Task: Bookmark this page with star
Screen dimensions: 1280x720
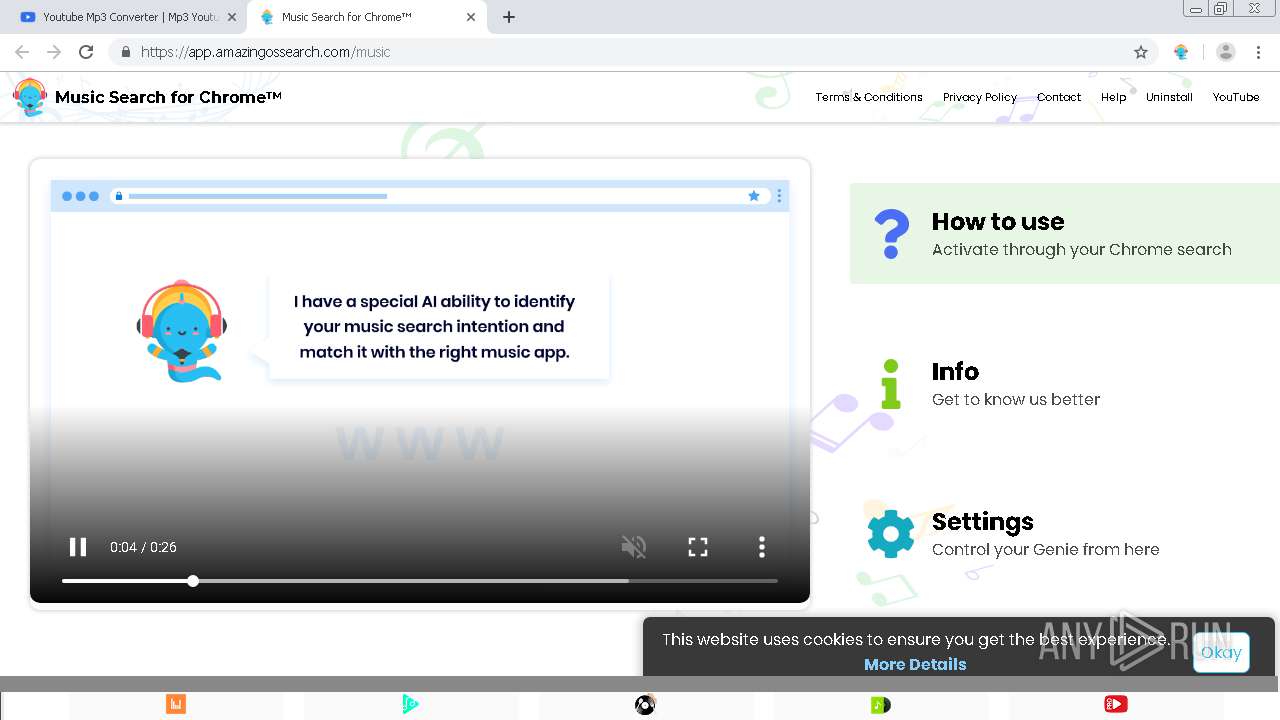Action: pyautogui.click(x=1141, y=52)
